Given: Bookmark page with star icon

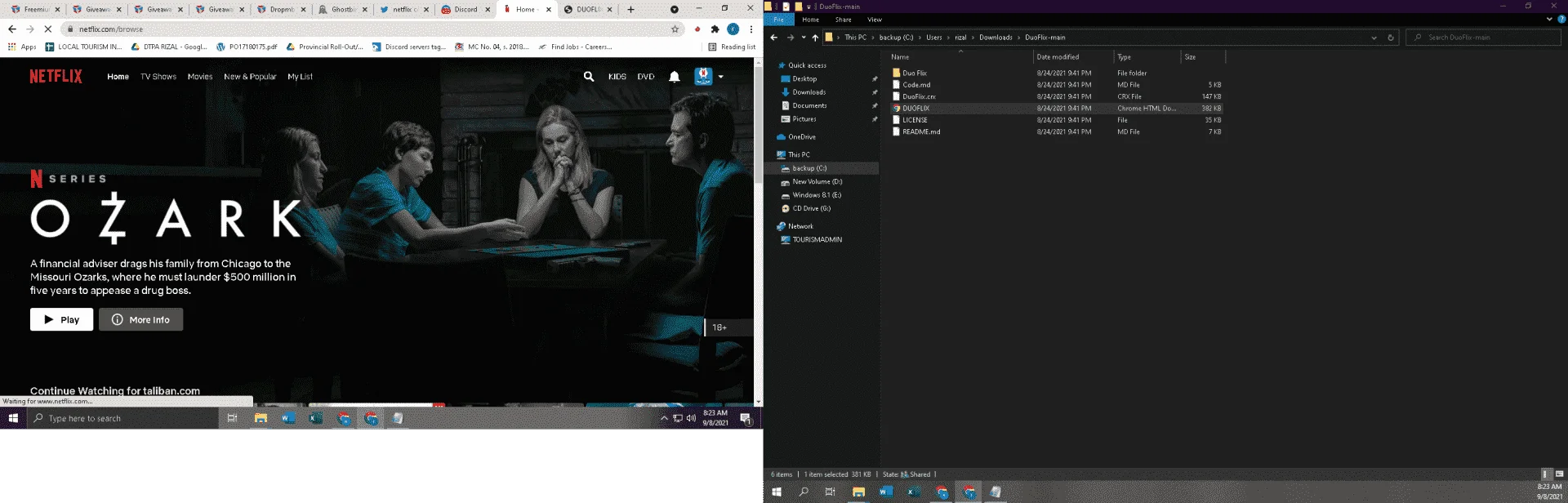Looking at the screenshot, I should pyautogui.click(x=675, y=29).
